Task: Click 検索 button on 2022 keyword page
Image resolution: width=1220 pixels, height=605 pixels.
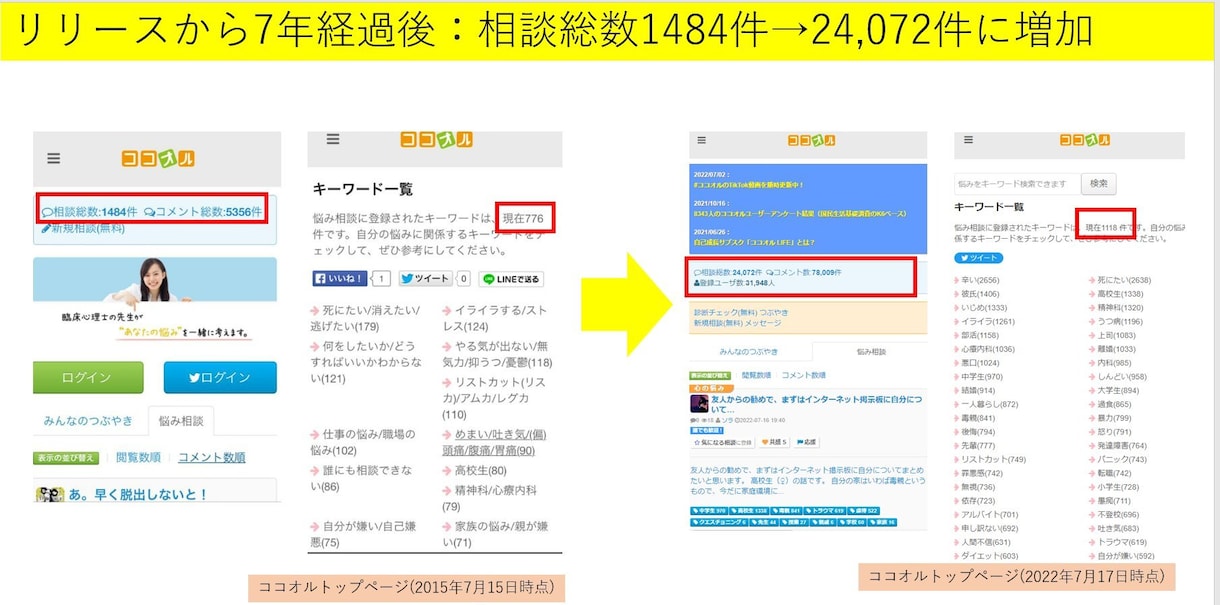Action: click(1100, 183)
